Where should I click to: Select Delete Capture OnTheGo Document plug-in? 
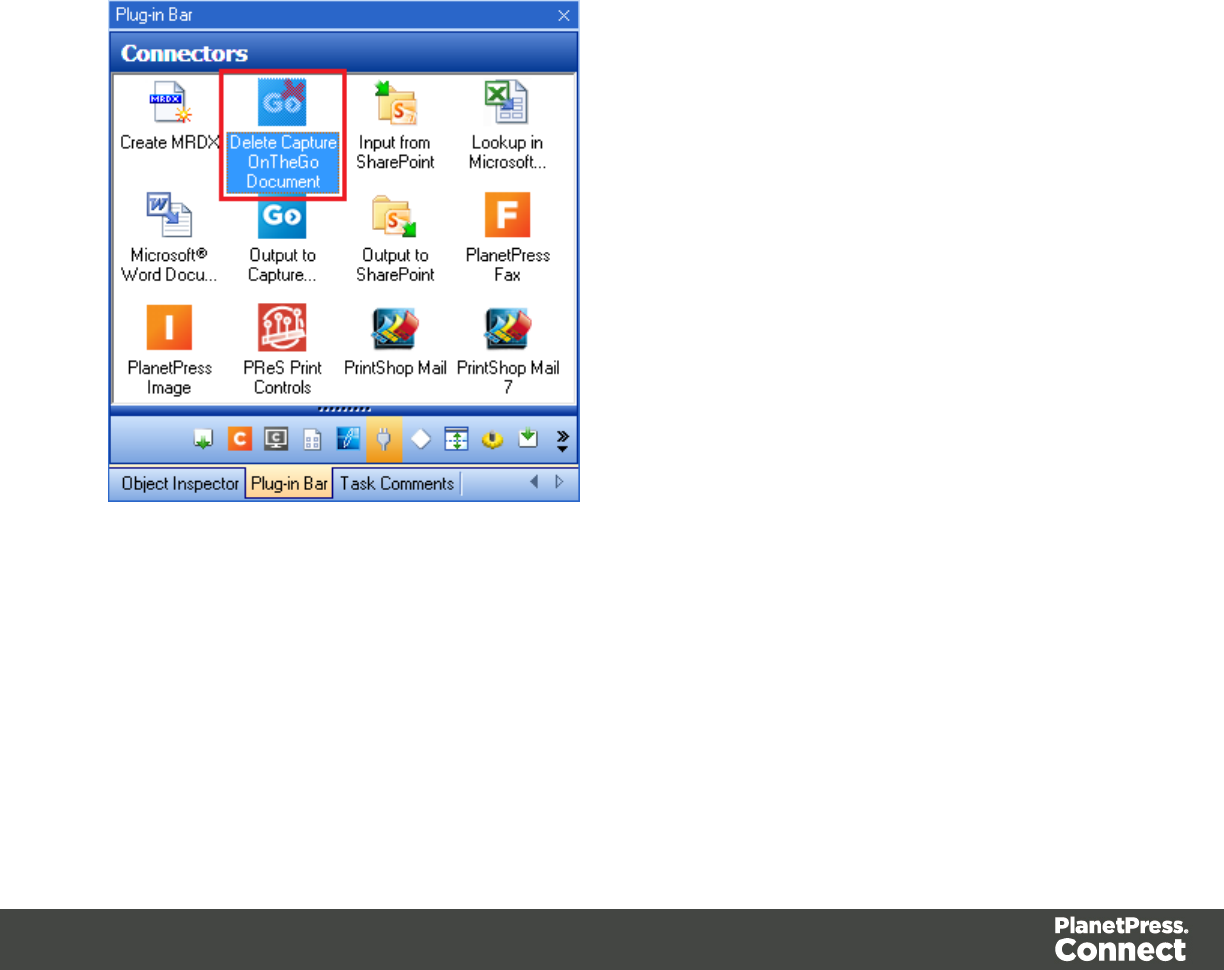(283, 136)
